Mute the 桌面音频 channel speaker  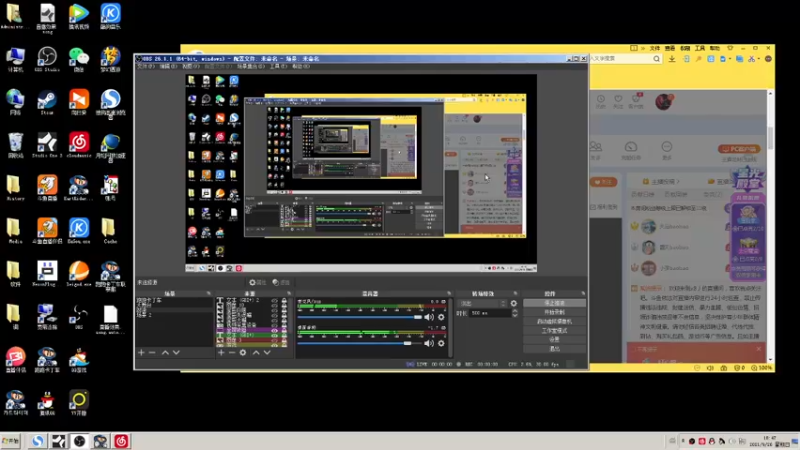[x=429, y=343]
